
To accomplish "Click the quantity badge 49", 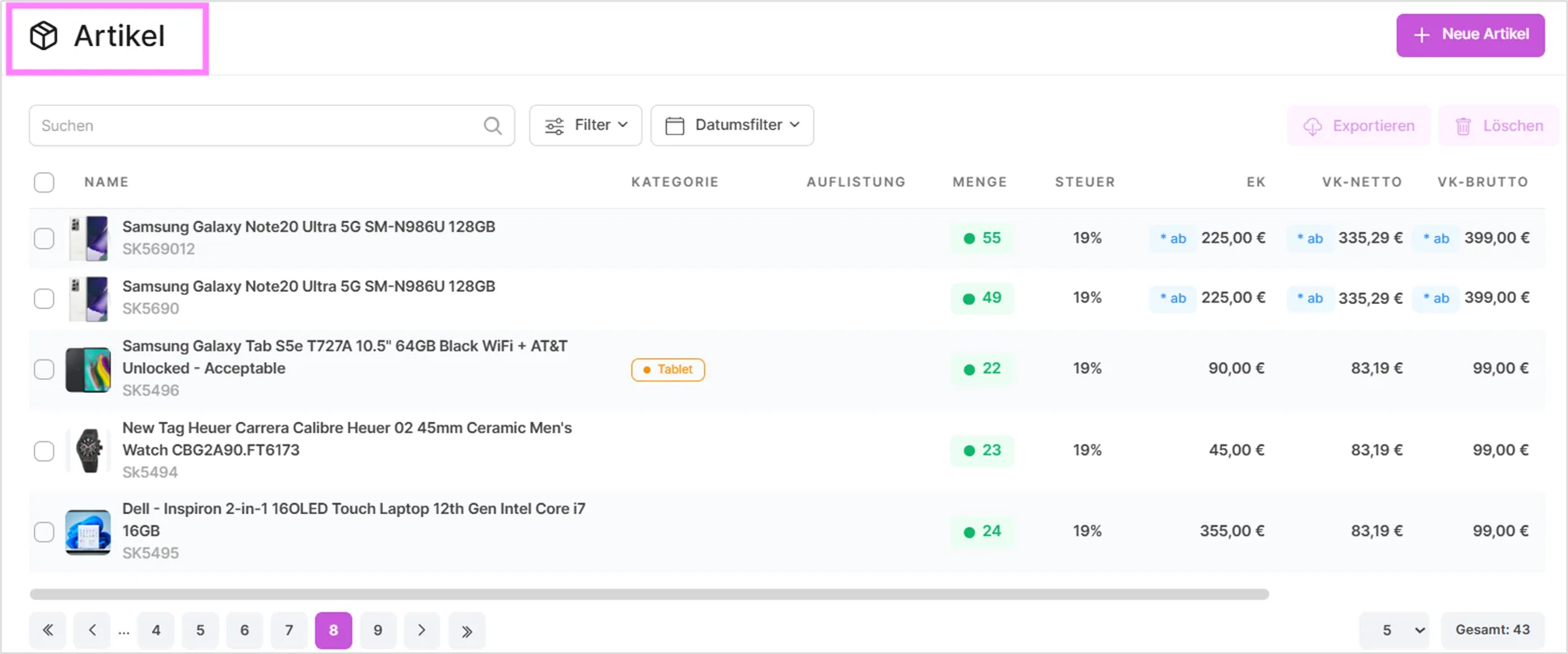I will [x=982, y=298].
